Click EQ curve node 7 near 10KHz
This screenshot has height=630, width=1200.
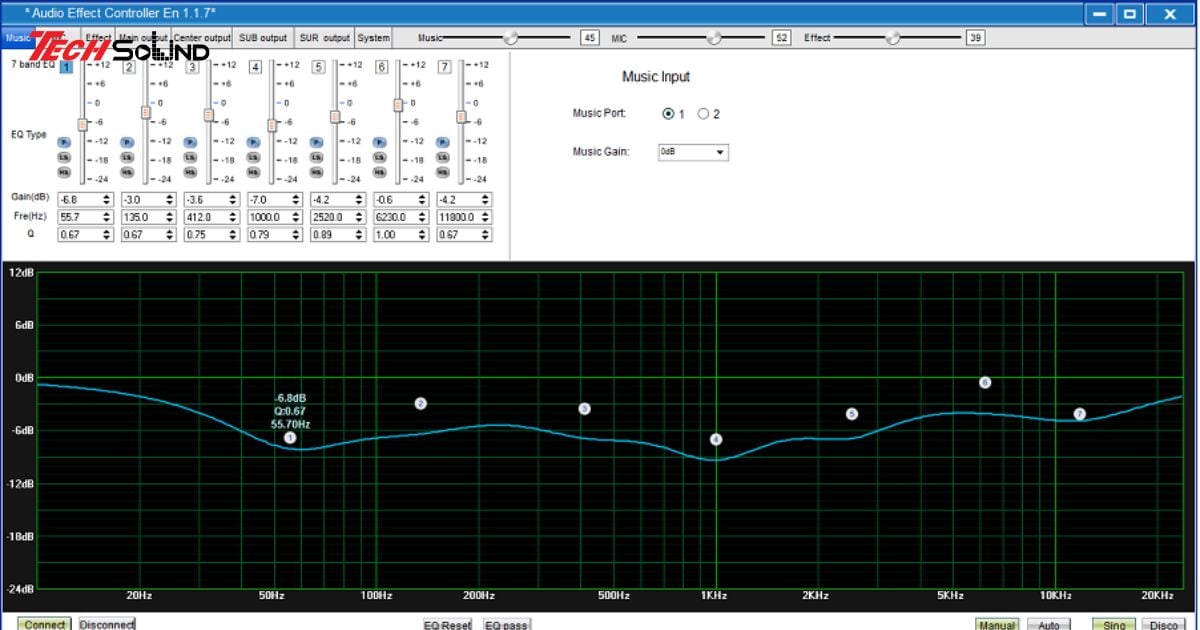[x=1080, y=414]
